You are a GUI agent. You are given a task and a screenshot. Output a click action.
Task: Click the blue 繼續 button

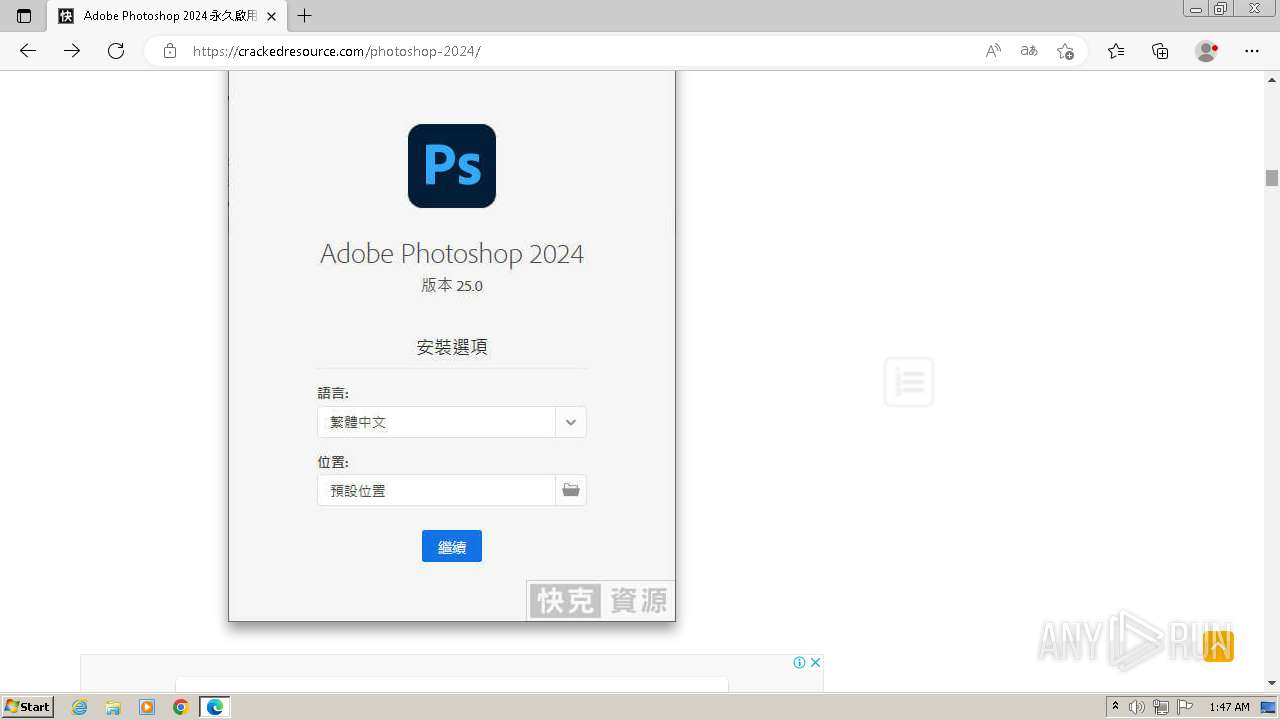pyautogui.click(x=452, y=546)
